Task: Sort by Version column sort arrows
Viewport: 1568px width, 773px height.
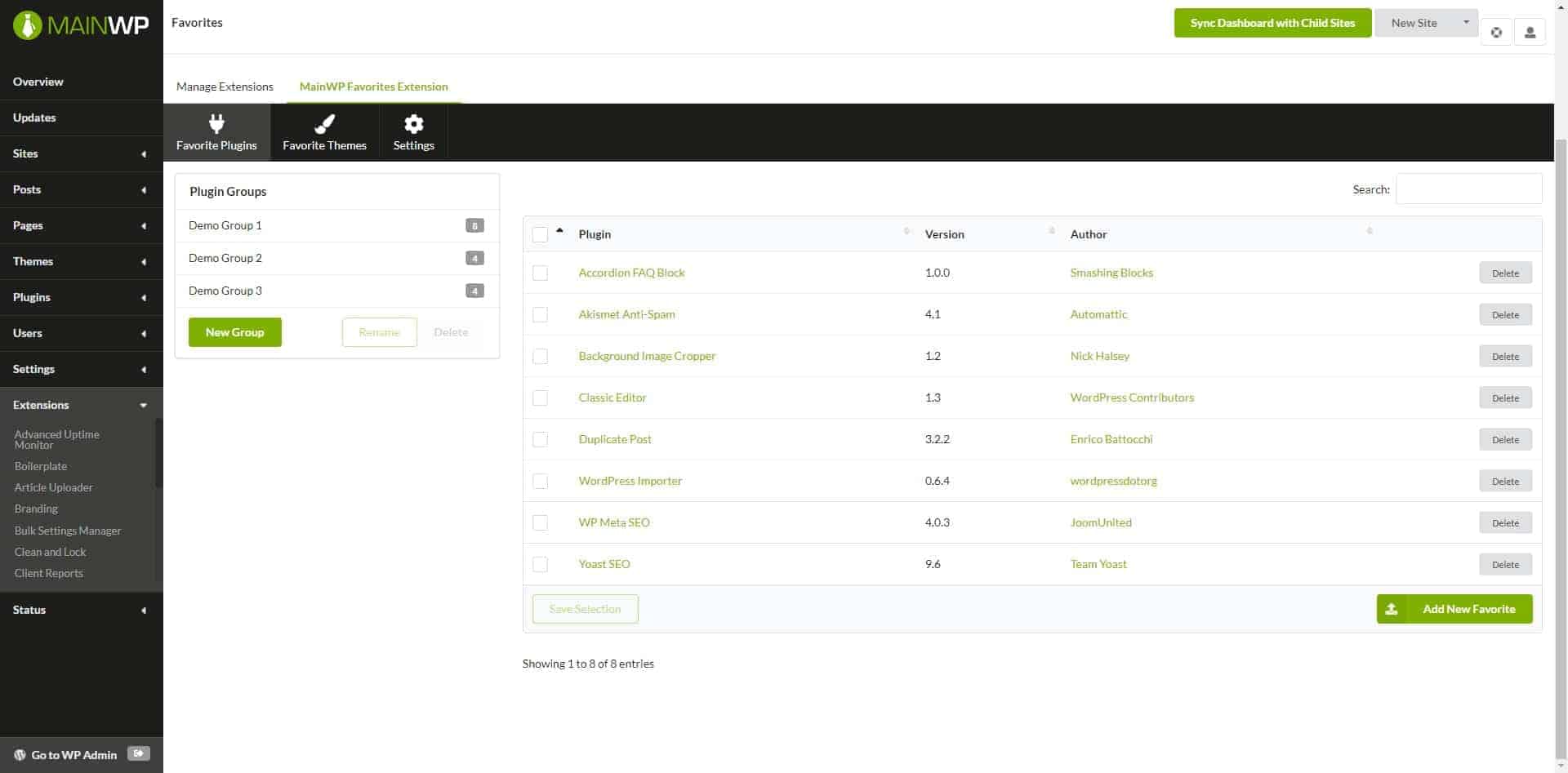Action: pyautogui.click(x=1051, y=232)
